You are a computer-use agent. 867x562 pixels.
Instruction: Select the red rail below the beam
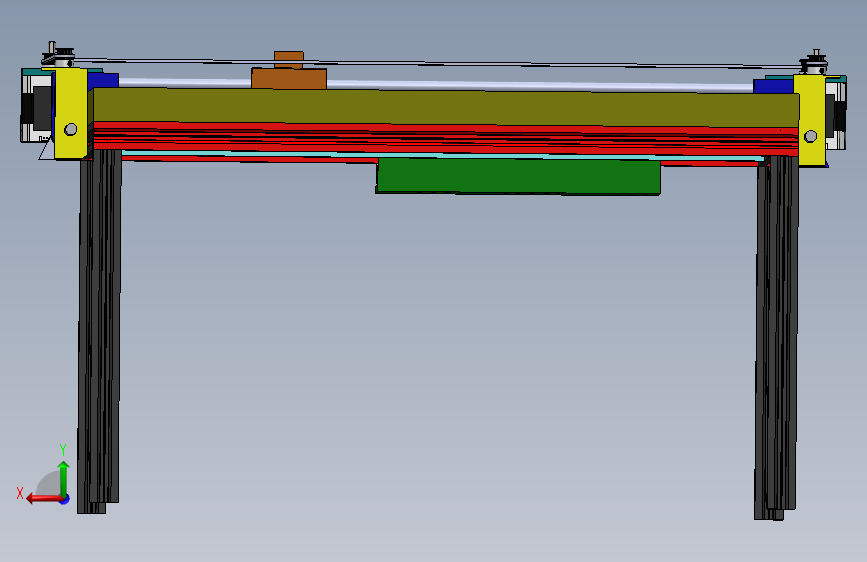pos(446,139)
